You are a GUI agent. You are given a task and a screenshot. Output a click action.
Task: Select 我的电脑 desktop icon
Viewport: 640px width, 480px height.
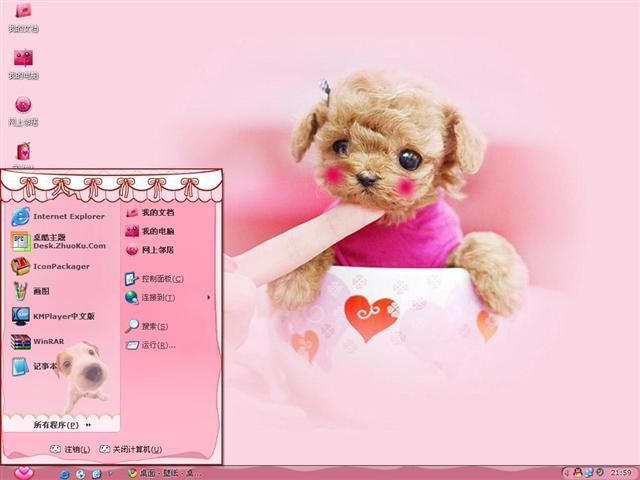pos(23,64)
